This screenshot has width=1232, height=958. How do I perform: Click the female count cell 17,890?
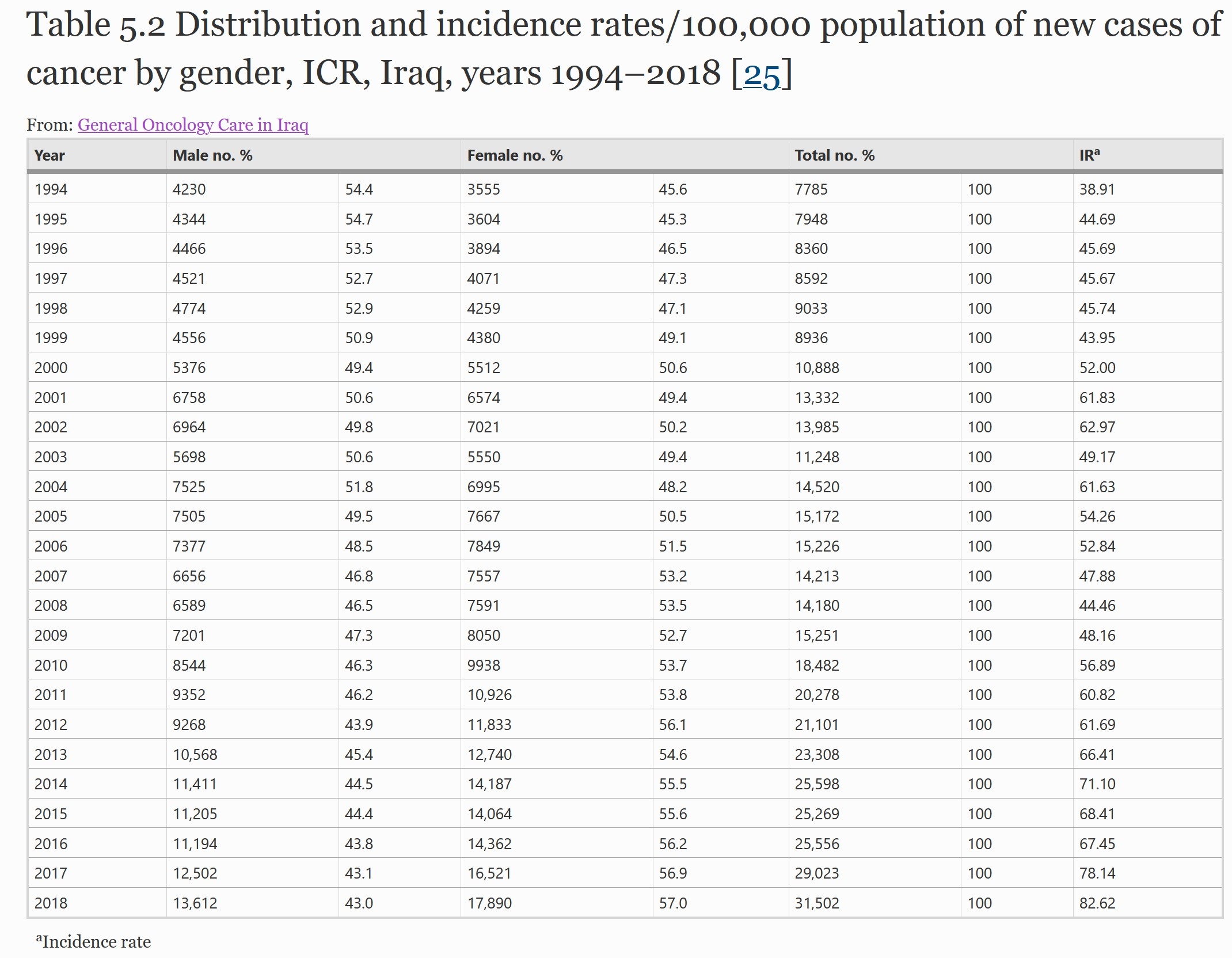[489, 903]
